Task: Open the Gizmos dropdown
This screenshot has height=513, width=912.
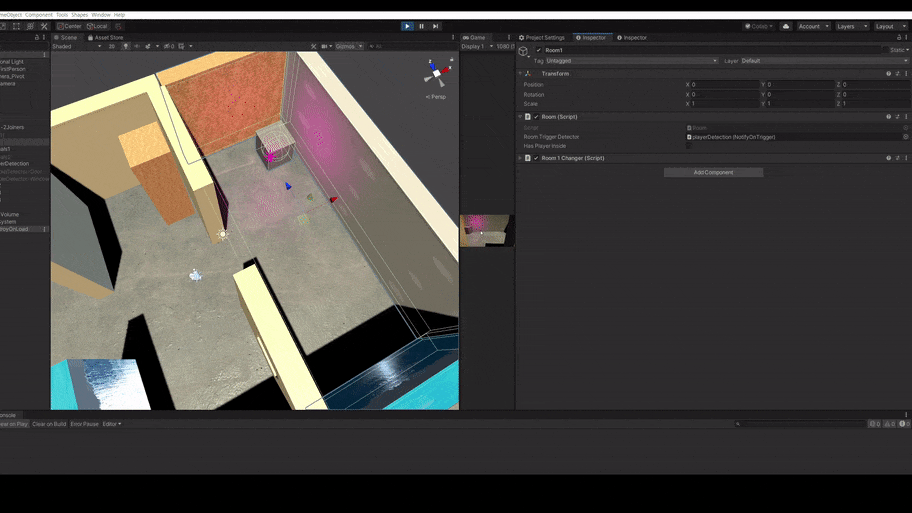Action: click(350, 46)
